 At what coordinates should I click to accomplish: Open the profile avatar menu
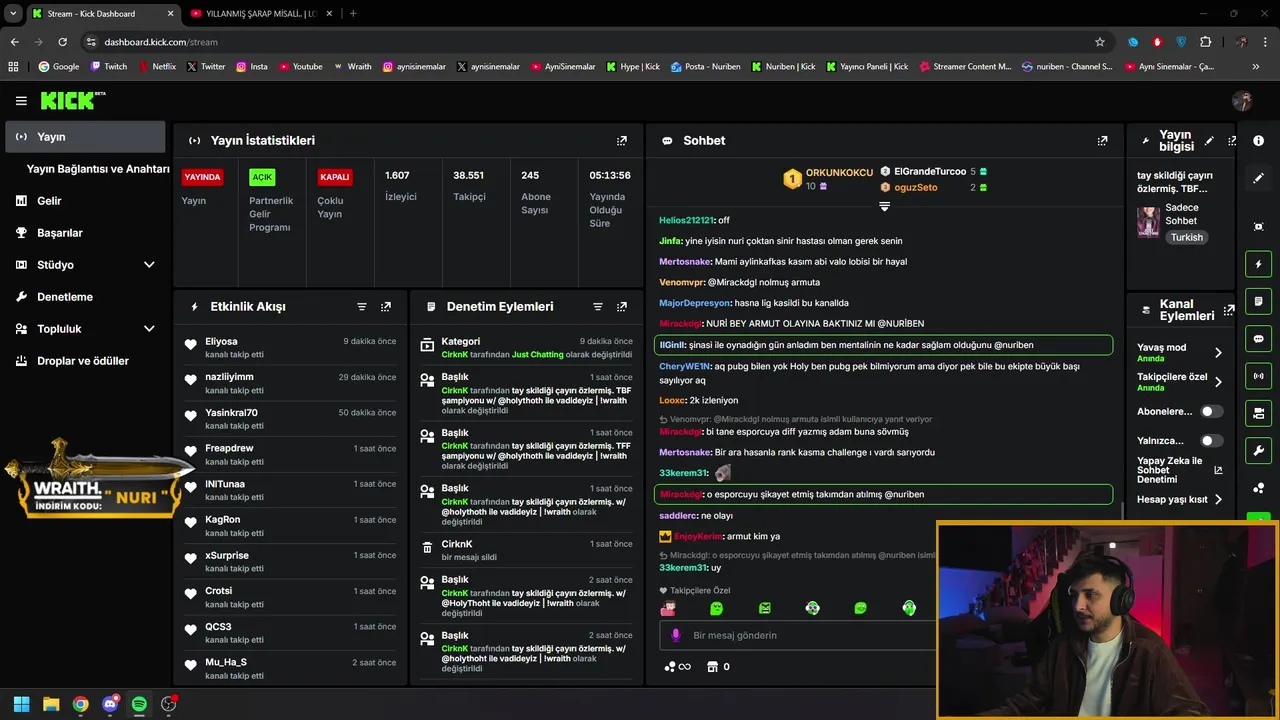coord(1242,101)
